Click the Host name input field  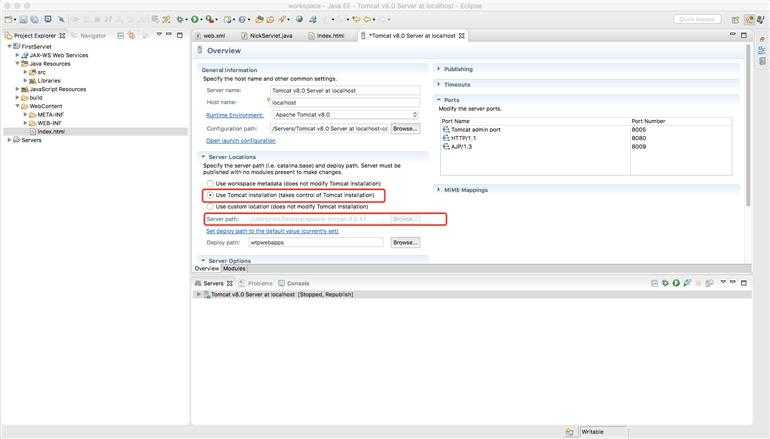coord(345,103)
